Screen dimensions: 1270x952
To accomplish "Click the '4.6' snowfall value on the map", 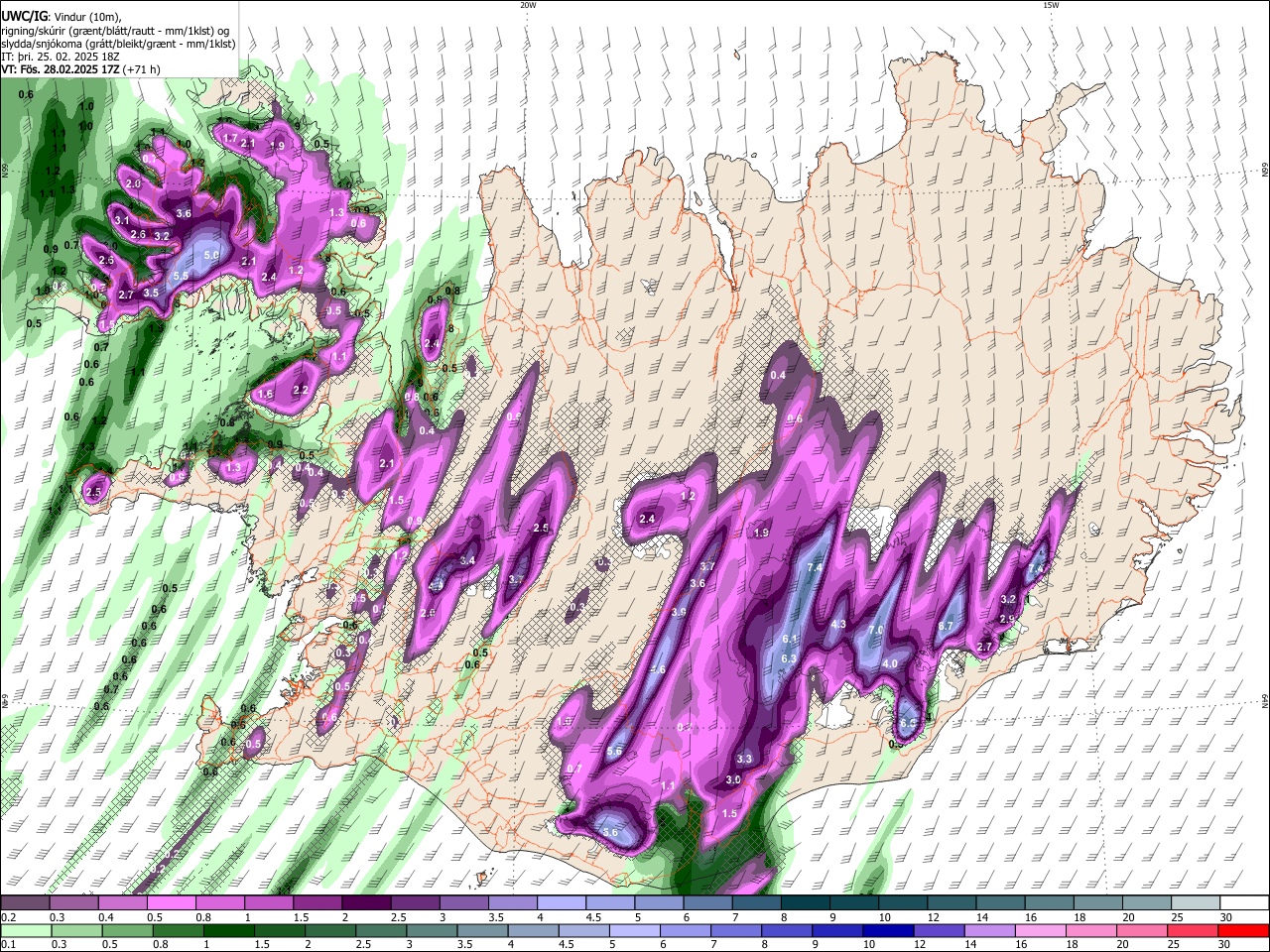I will (x=658, y=669).
